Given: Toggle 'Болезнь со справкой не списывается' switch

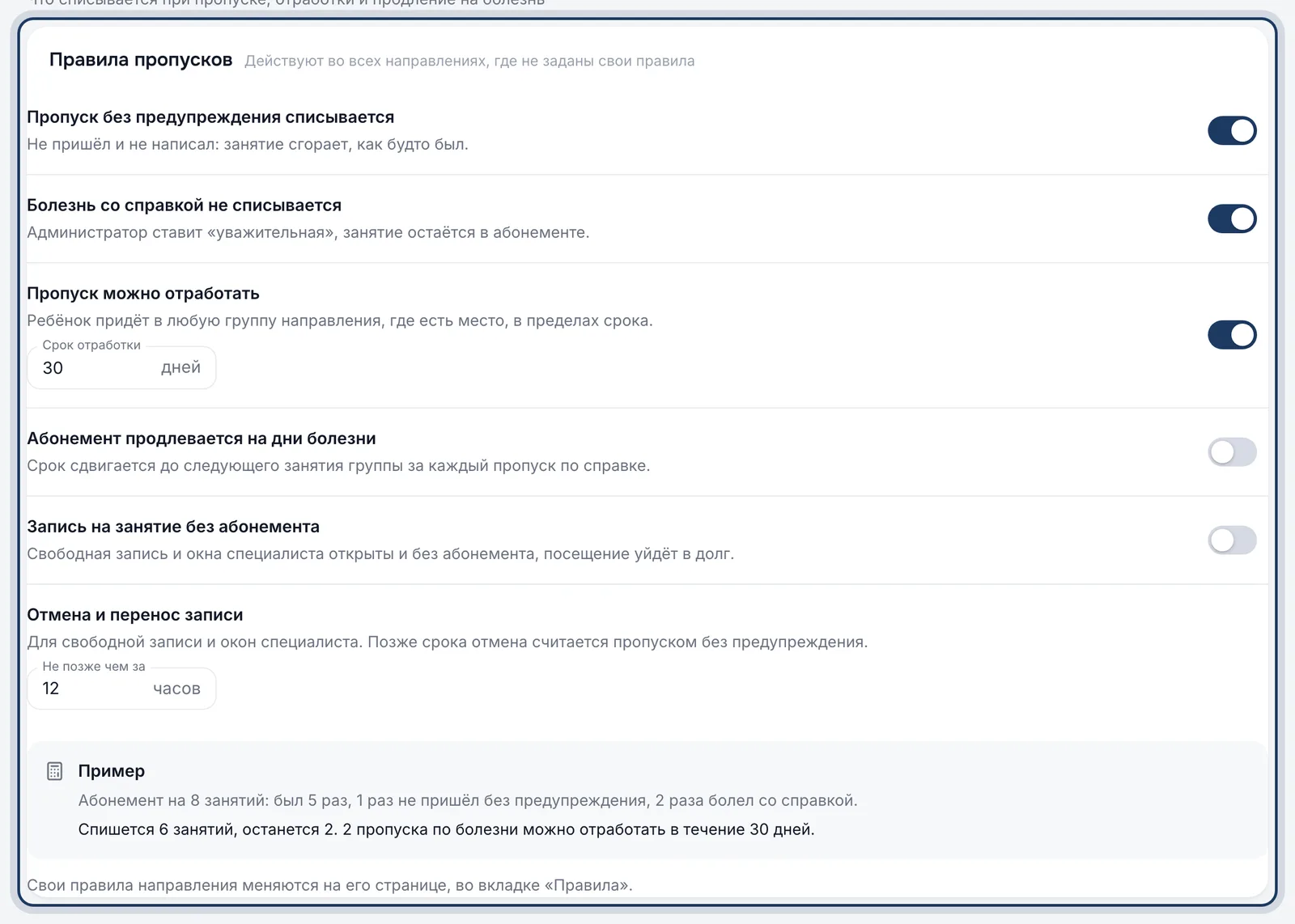Looking at the screenshot, I should tap(1232, 218).
